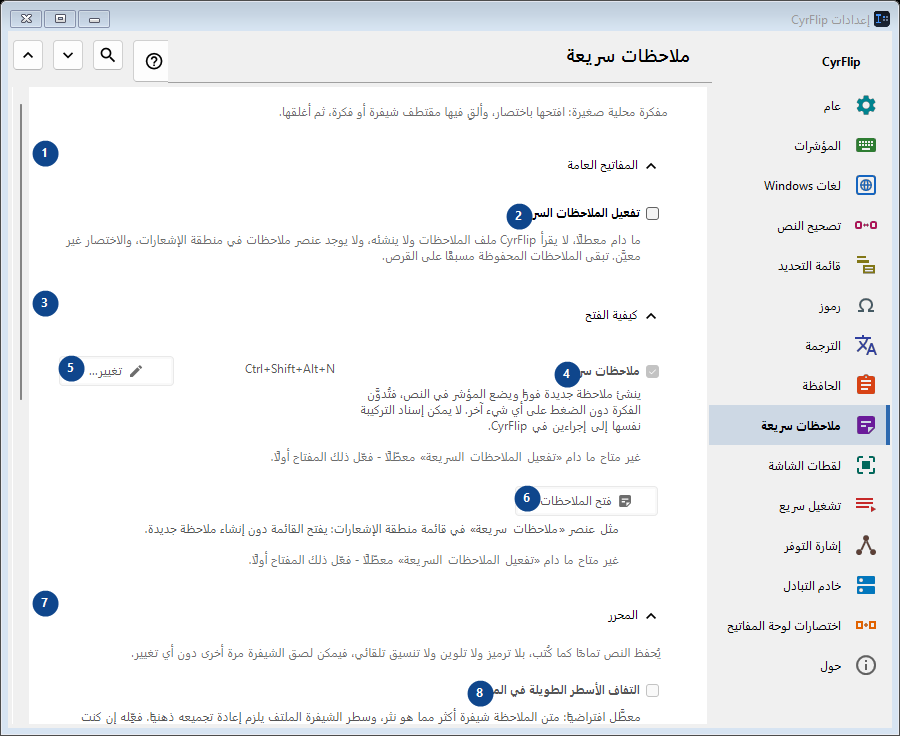The image size is (900, 736).
Task: Select the Omega symbols (رموز) icon
Action: click(866, 305)
